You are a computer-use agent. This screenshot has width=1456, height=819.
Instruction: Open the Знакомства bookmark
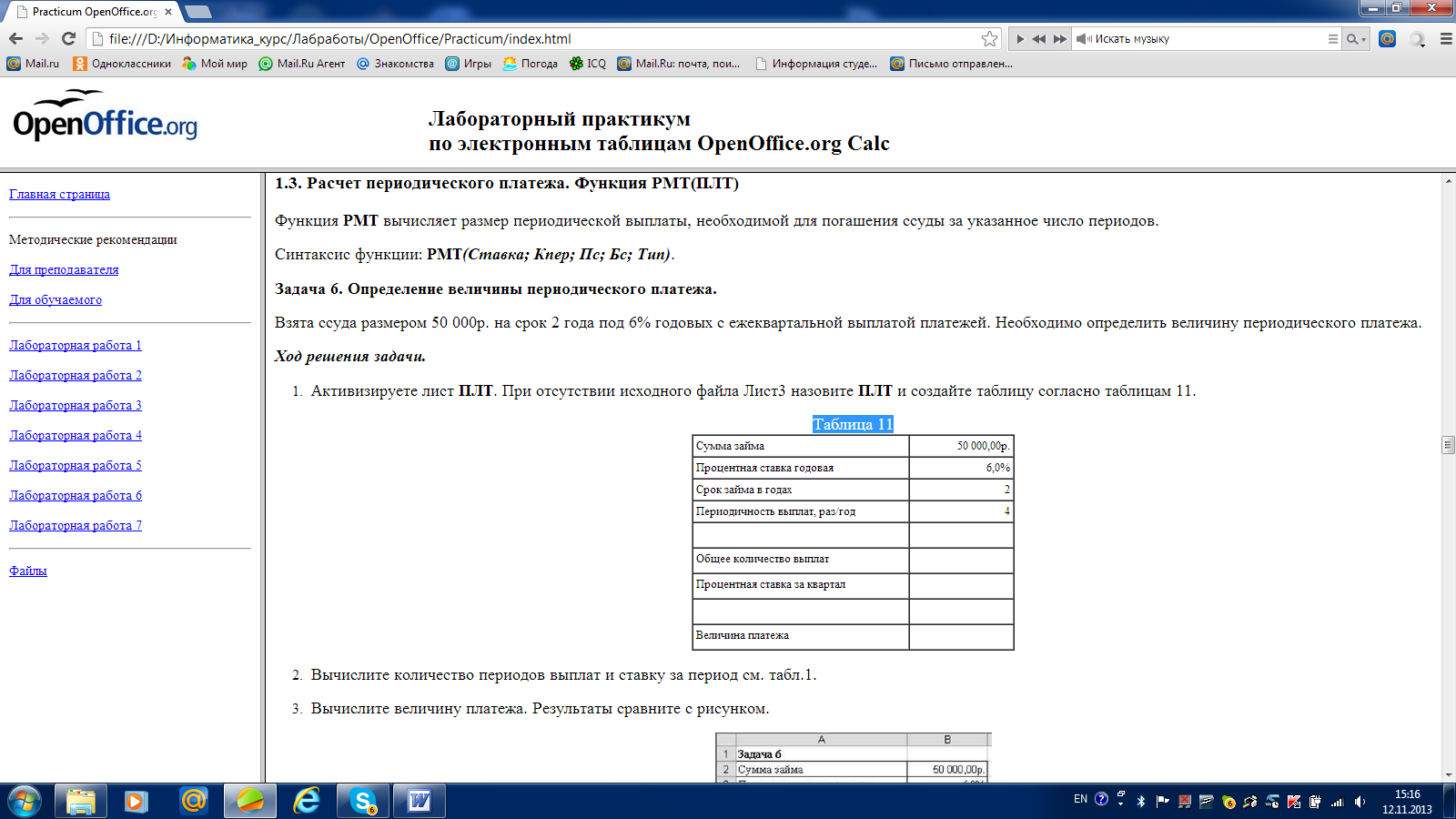tap(395, 64)
